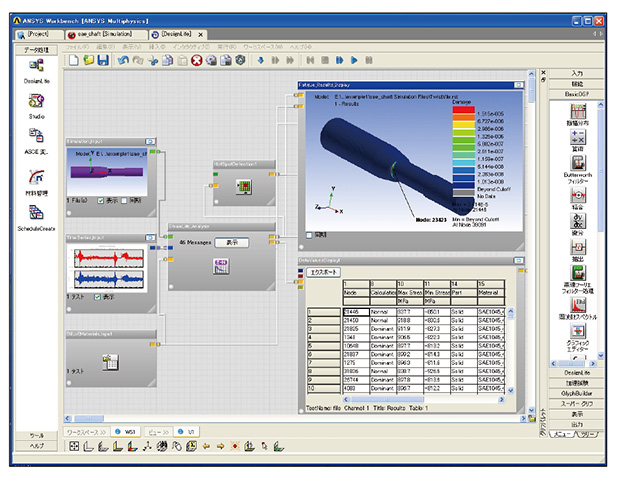This screenshot has height=482, width=620.
Task: Select the extraction glyph in palette
Action: pos(578,247)
